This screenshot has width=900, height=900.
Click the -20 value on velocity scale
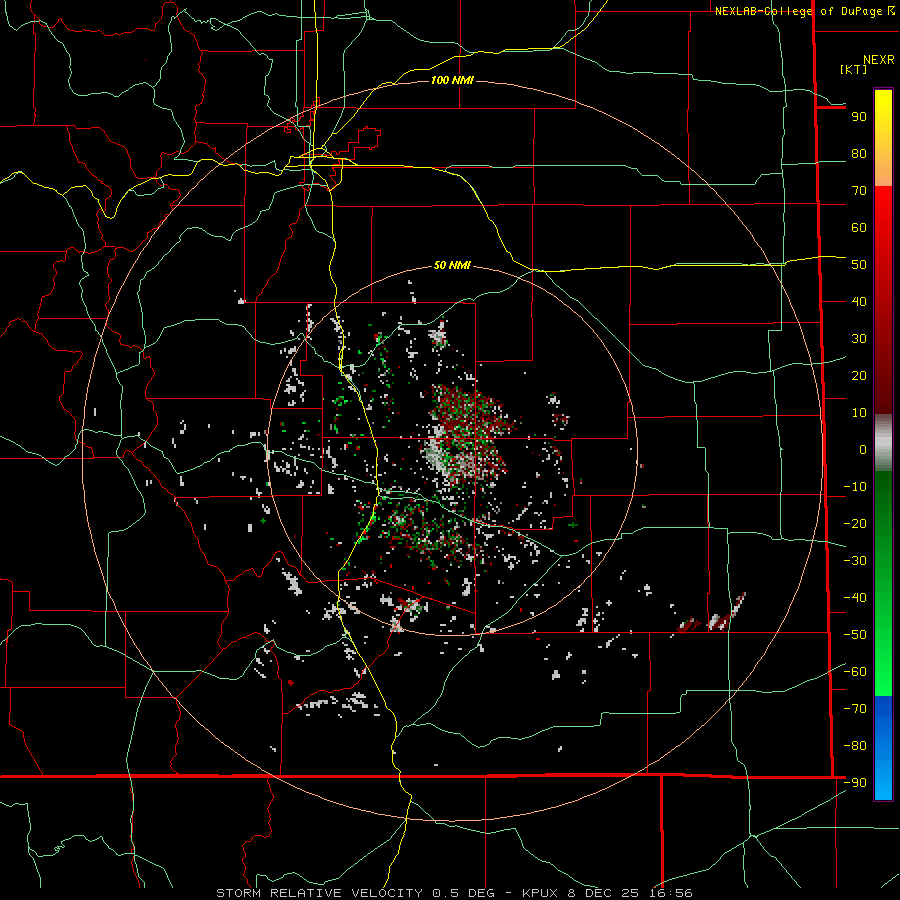tap(855, 524)
